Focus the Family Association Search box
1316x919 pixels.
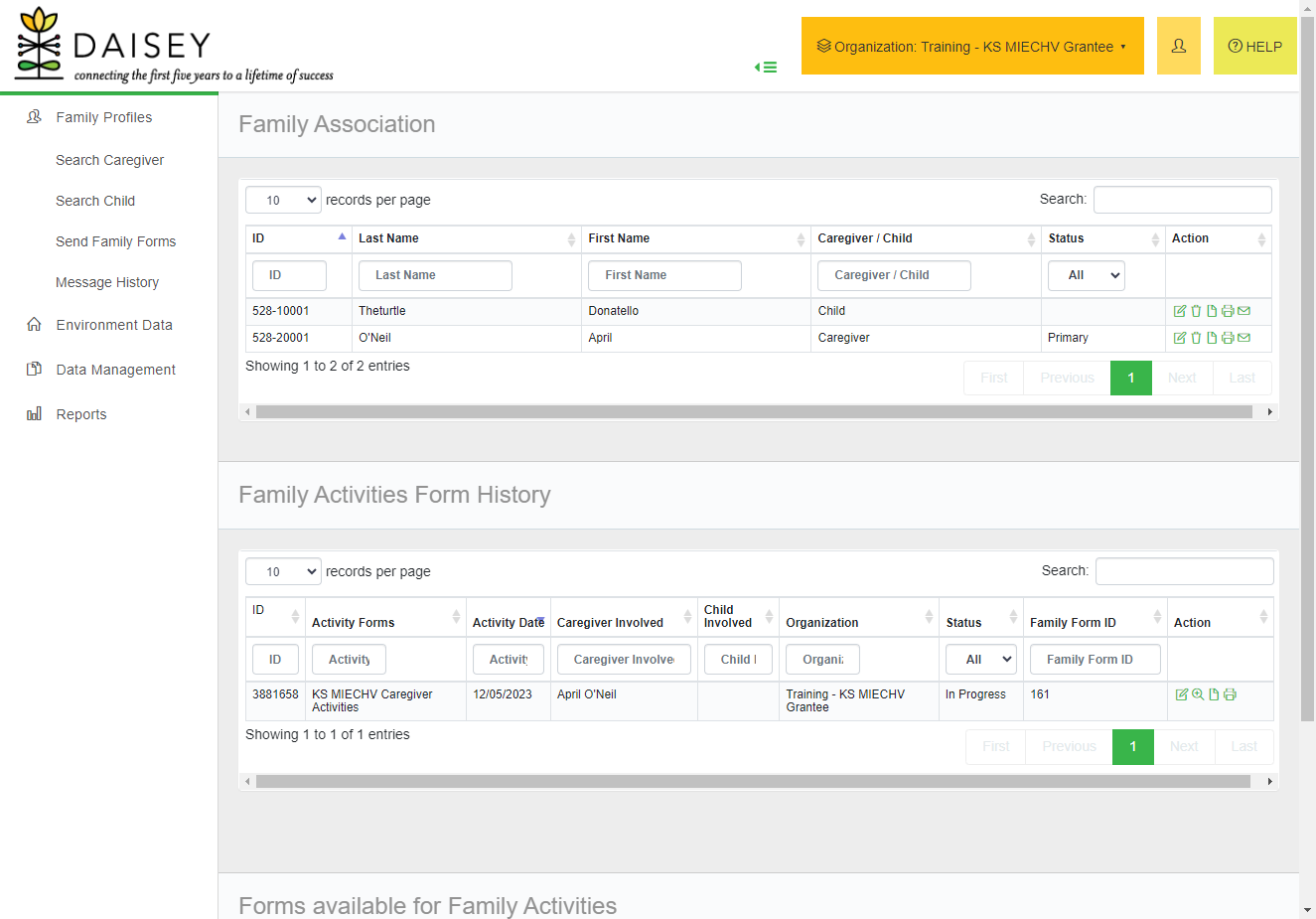1183,200
